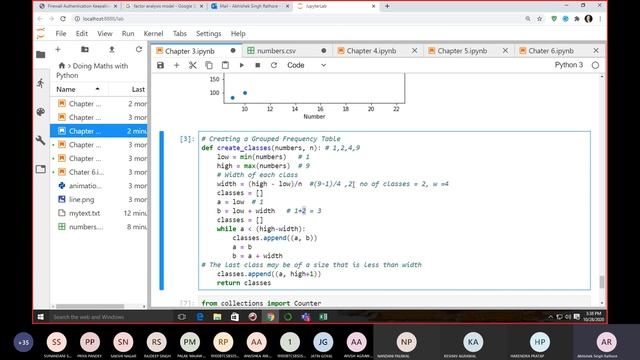Click the file browser horizontal scrollbar
The height and width of the screenshot is (360, 640).
90,306
